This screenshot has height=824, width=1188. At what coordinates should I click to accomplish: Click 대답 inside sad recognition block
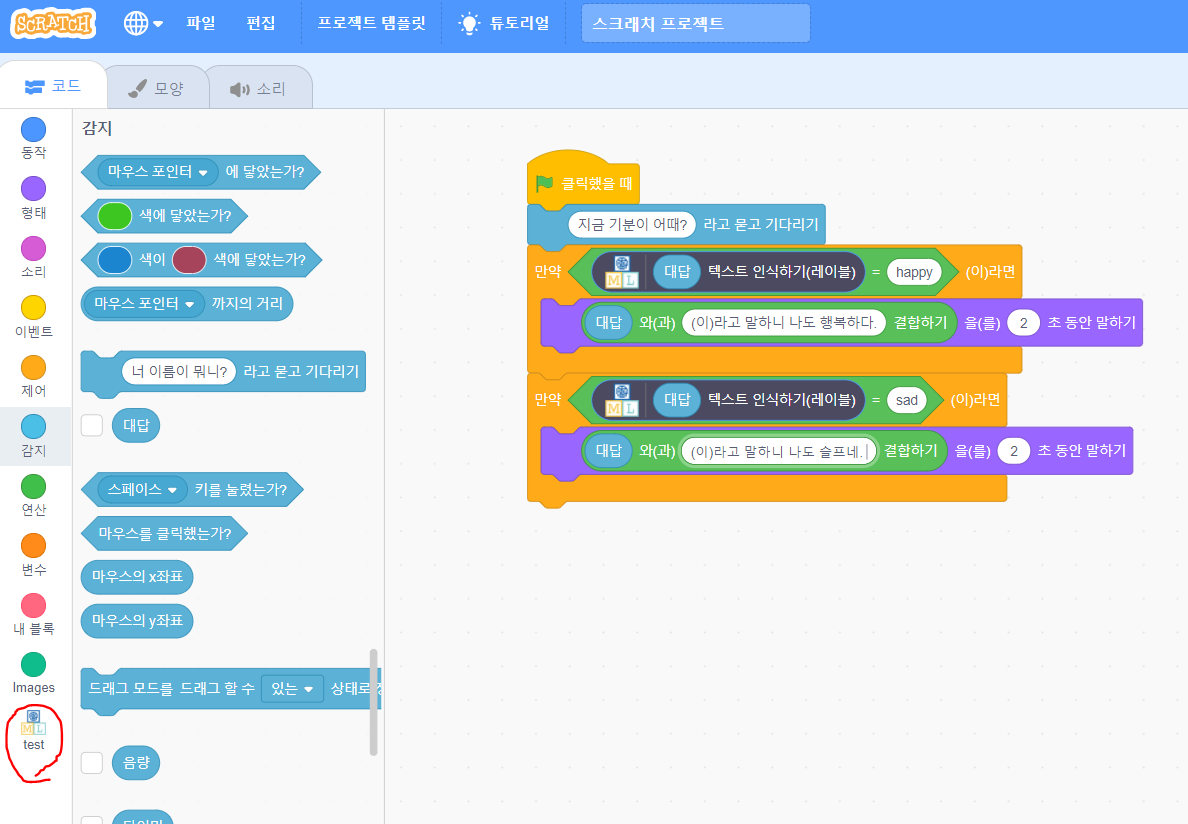click(x=677, y=400)
